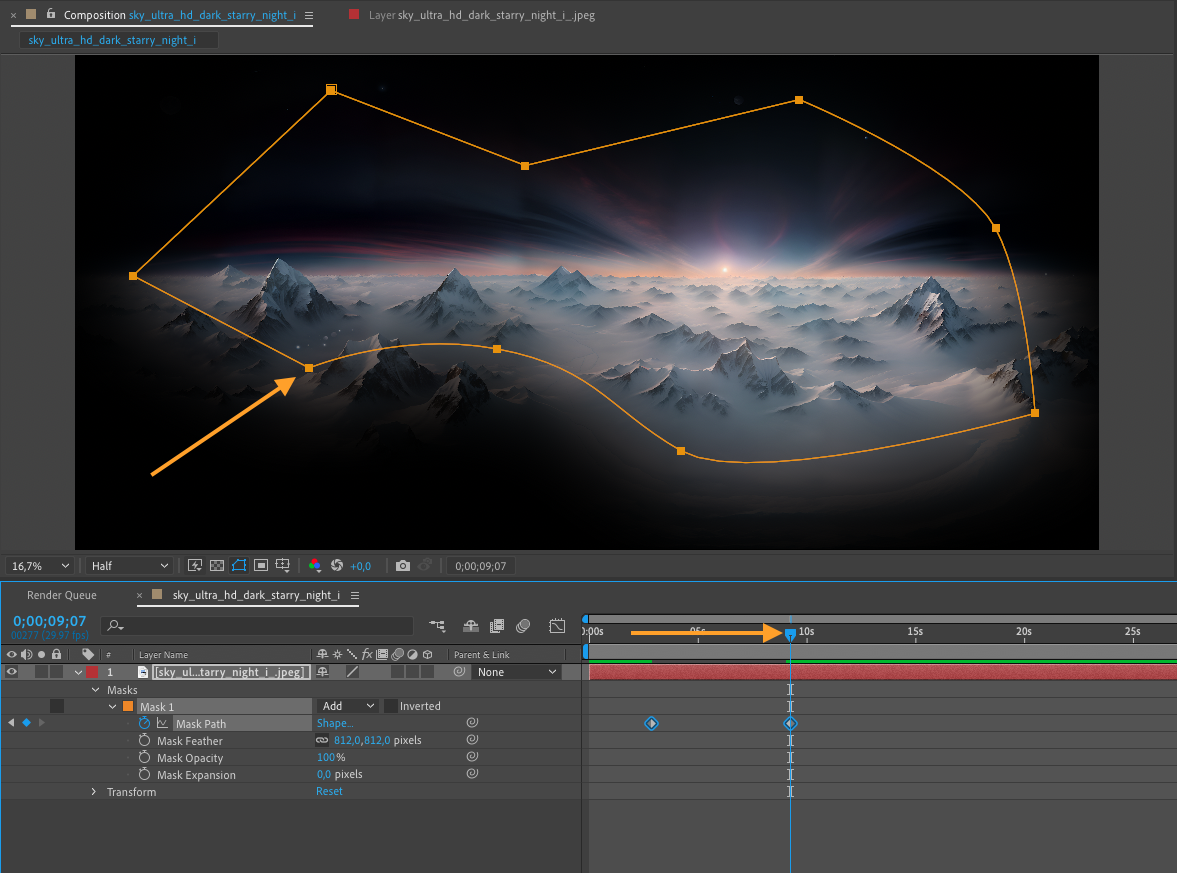
Task: Hide layer 1 using the eye icon
Action: click(x=12, y=672)
